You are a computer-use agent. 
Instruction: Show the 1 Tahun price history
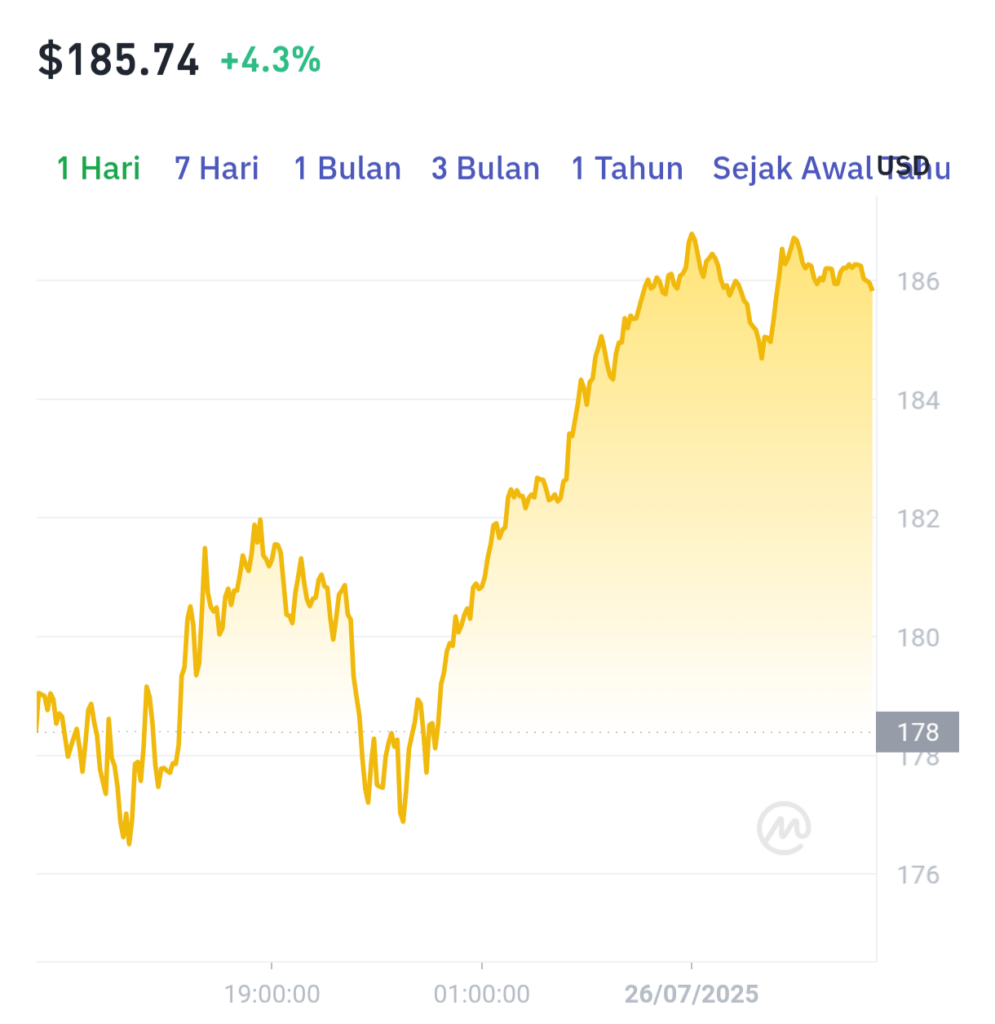click(627, 168)
